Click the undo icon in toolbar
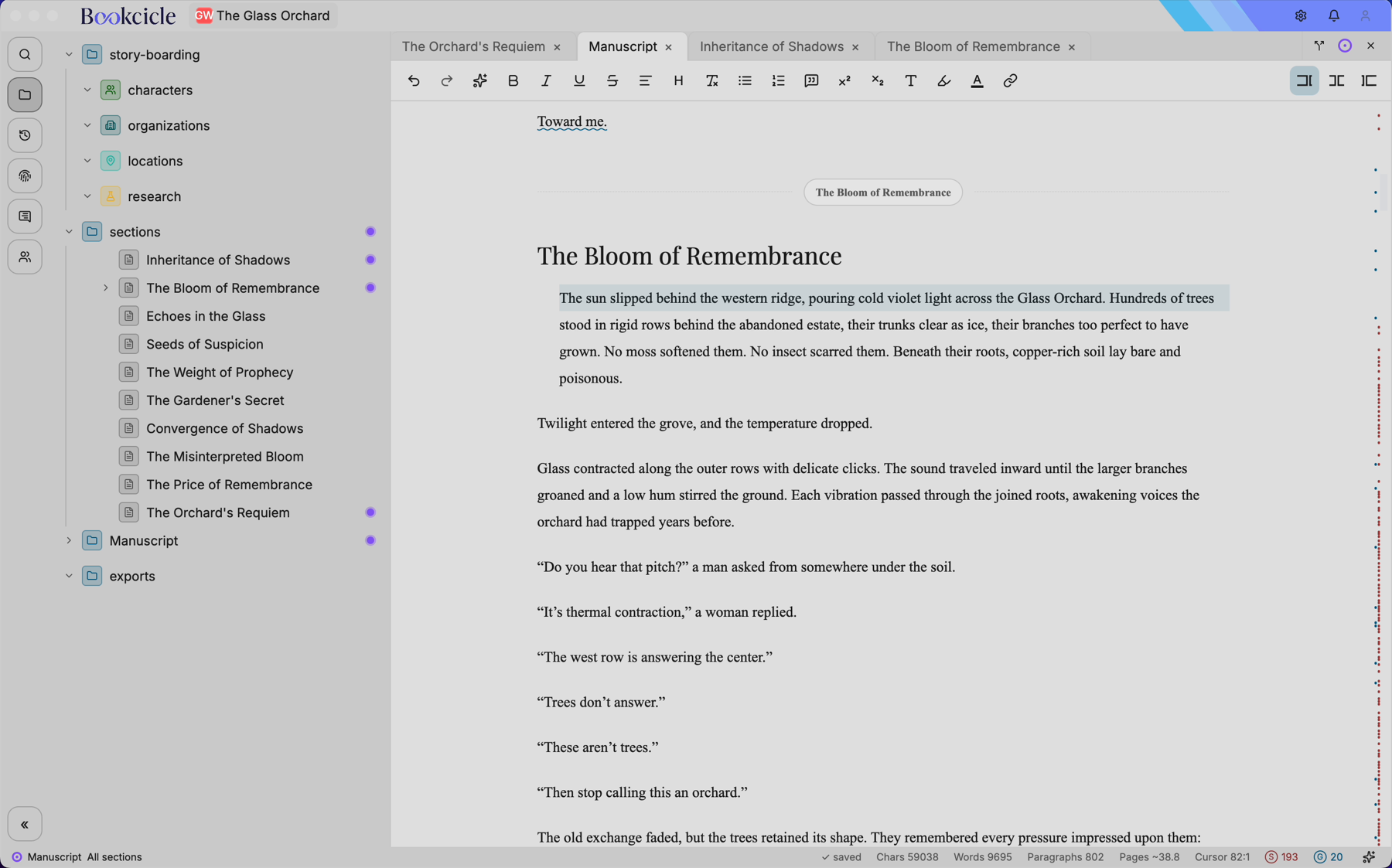Image resolution: width=1392 pixels, height=868 pixels. coord(414,80)
